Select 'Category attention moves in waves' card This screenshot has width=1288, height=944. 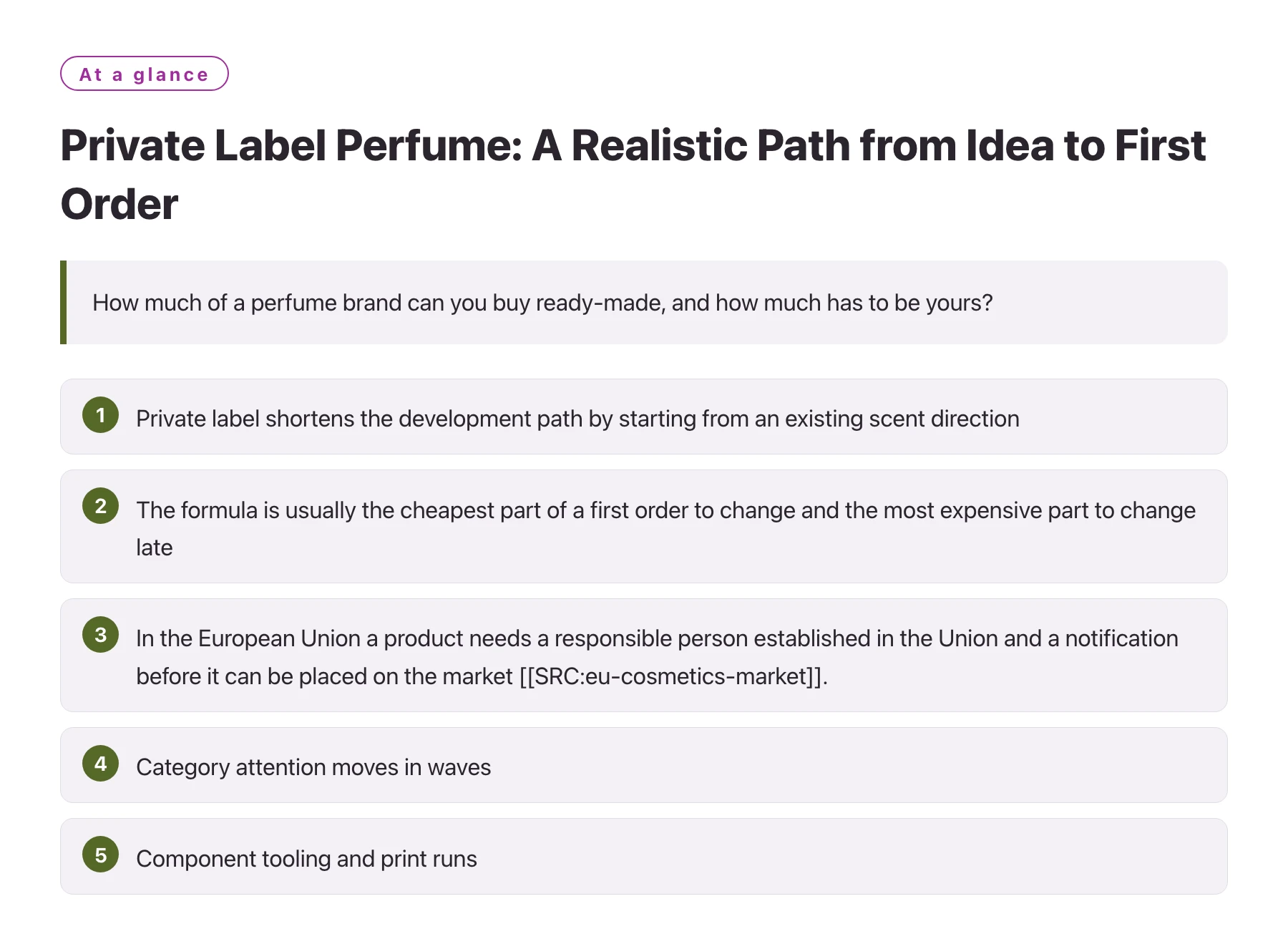[x=644, y=765]
